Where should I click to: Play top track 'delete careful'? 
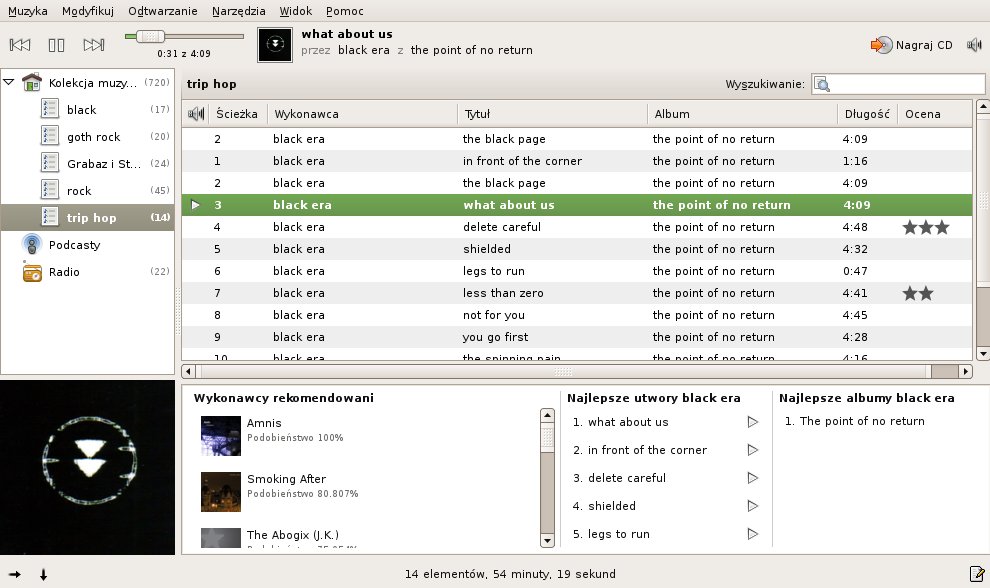pos(752,477)
